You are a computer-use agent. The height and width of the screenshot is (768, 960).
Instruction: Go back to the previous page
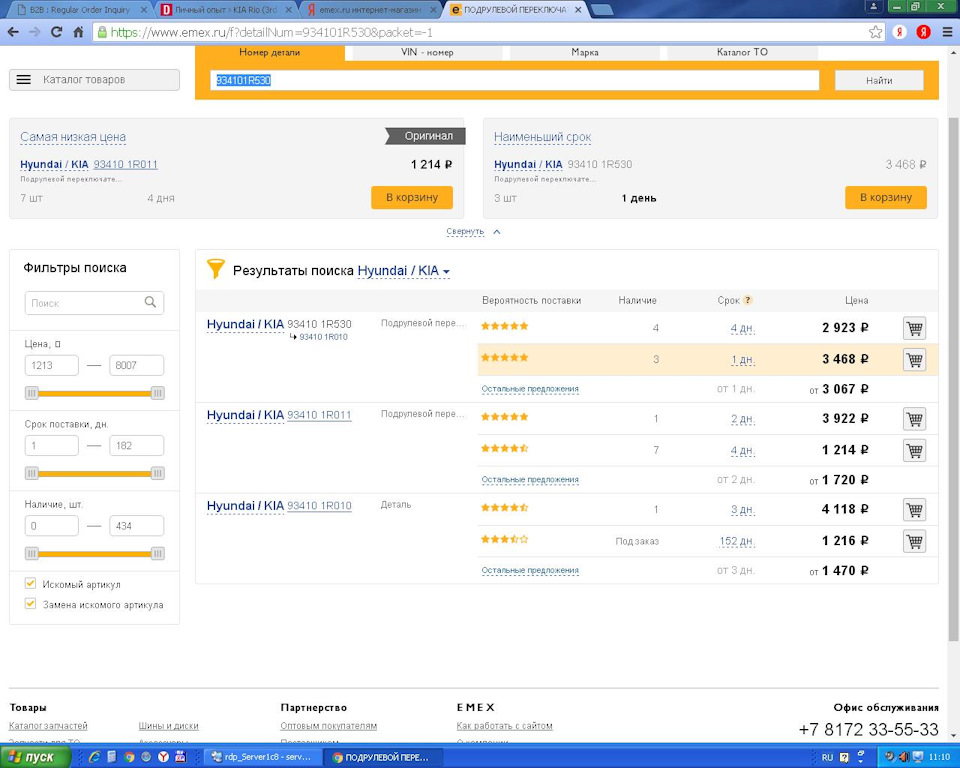tap(13, 32)
